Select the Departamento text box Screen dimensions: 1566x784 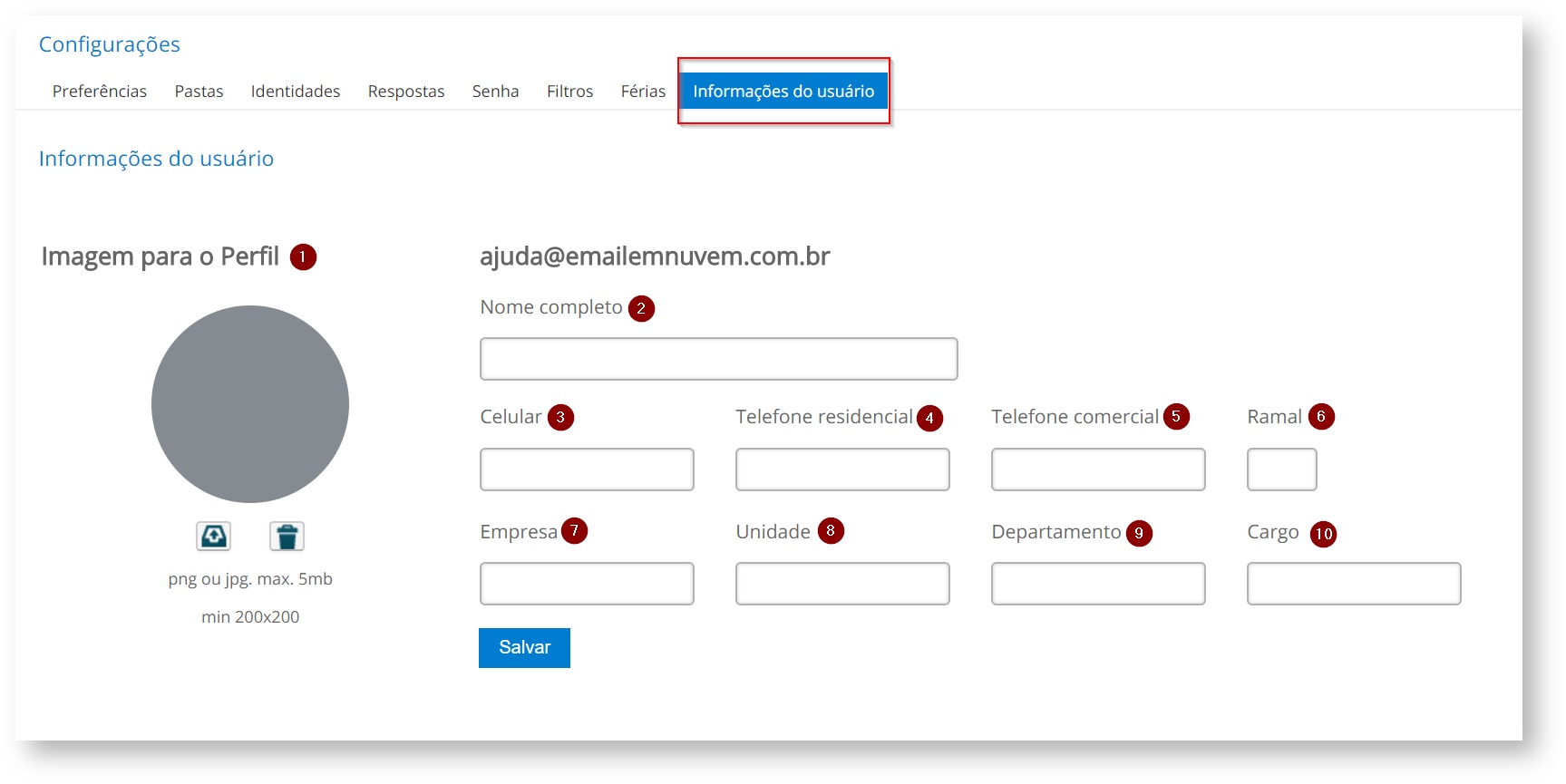click(1098, 584)
